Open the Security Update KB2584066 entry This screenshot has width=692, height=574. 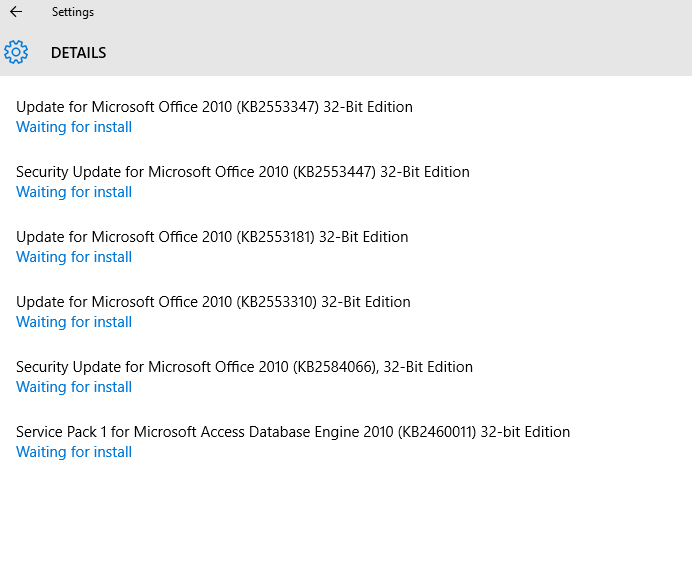click(244, 367)
